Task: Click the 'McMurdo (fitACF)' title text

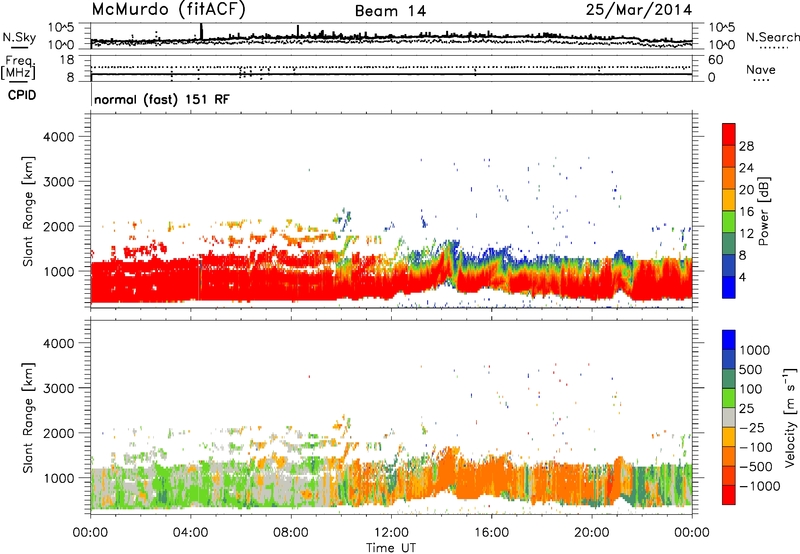Action: (168, 10)
